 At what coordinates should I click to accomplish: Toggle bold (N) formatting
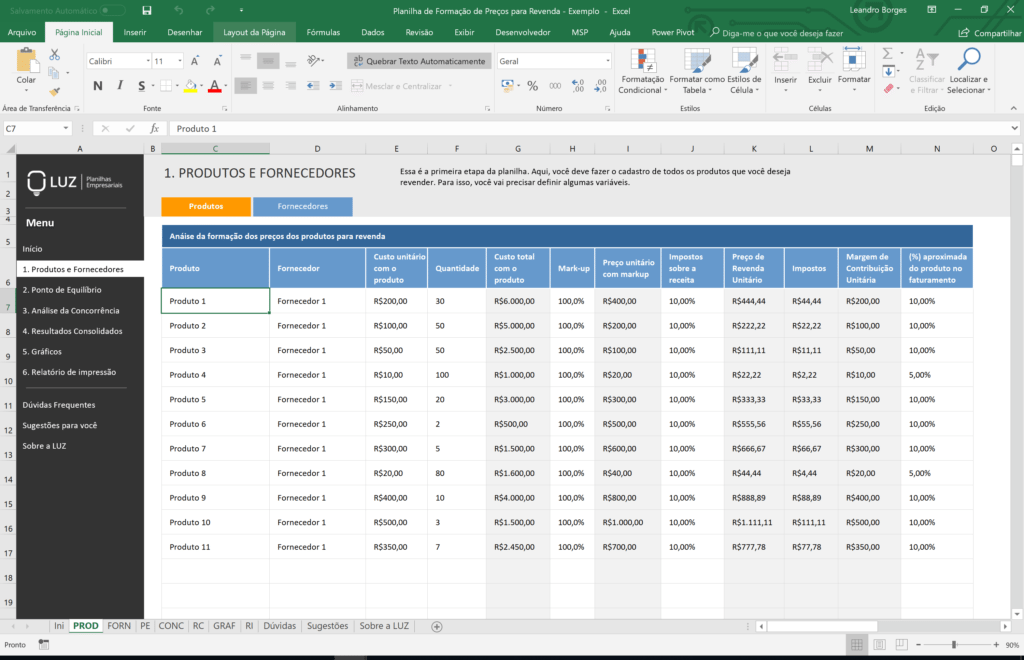97,86
